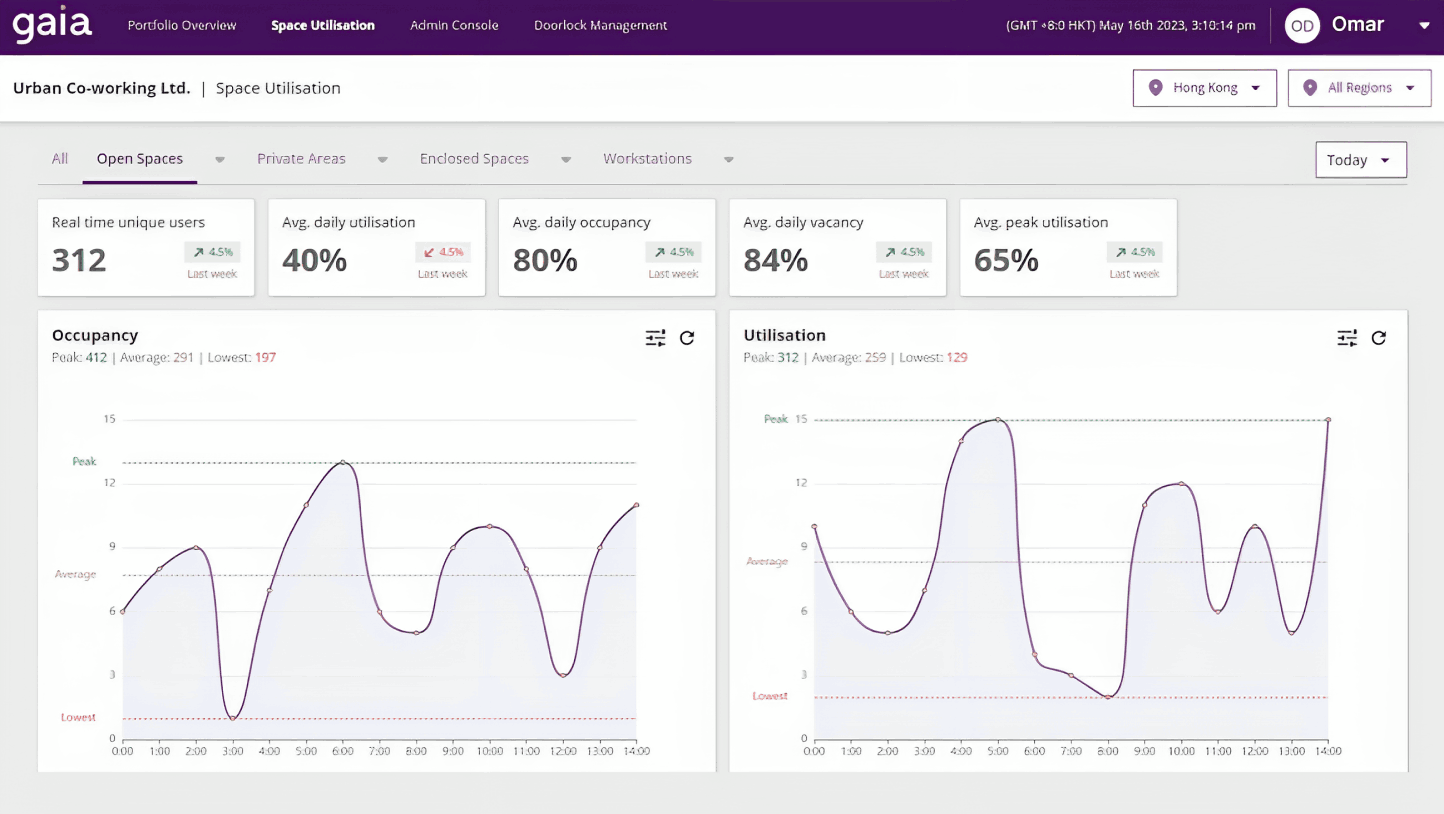Click the Admin Console link
Screen dimensions: 1444x814
[454, 25]
